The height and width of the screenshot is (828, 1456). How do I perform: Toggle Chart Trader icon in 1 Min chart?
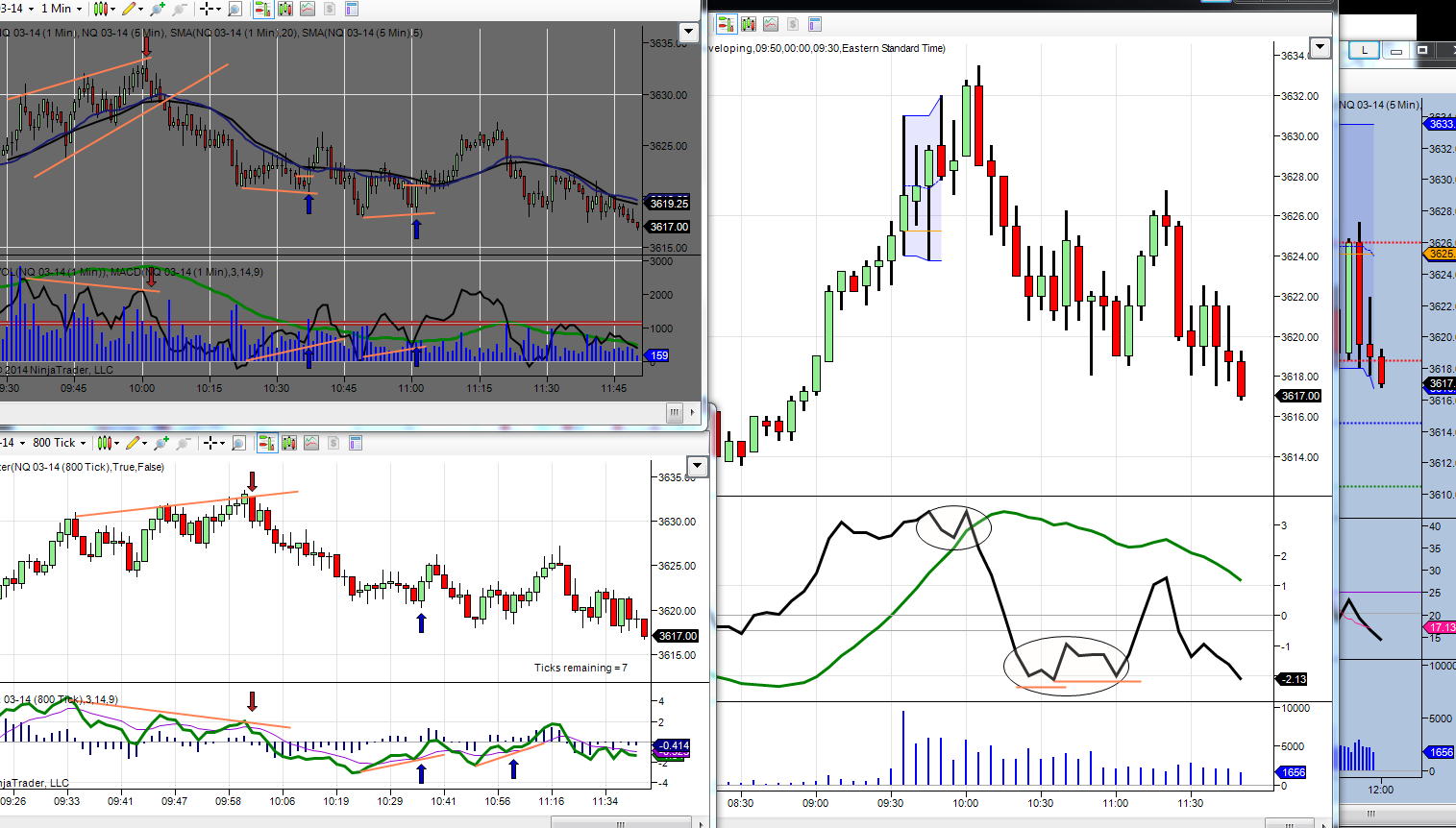[263, 9]
